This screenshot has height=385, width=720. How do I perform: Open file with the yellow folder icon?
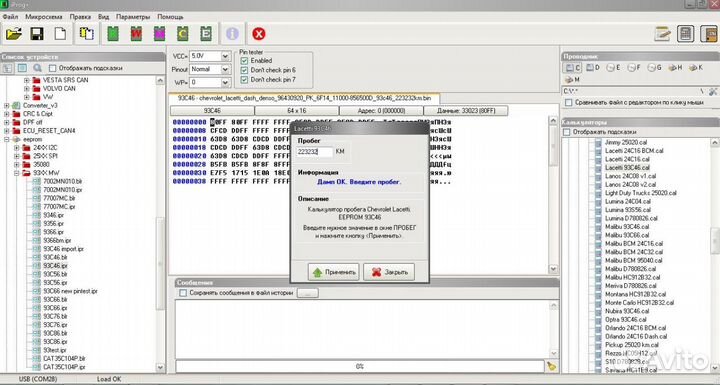click(x=14, y=34)
